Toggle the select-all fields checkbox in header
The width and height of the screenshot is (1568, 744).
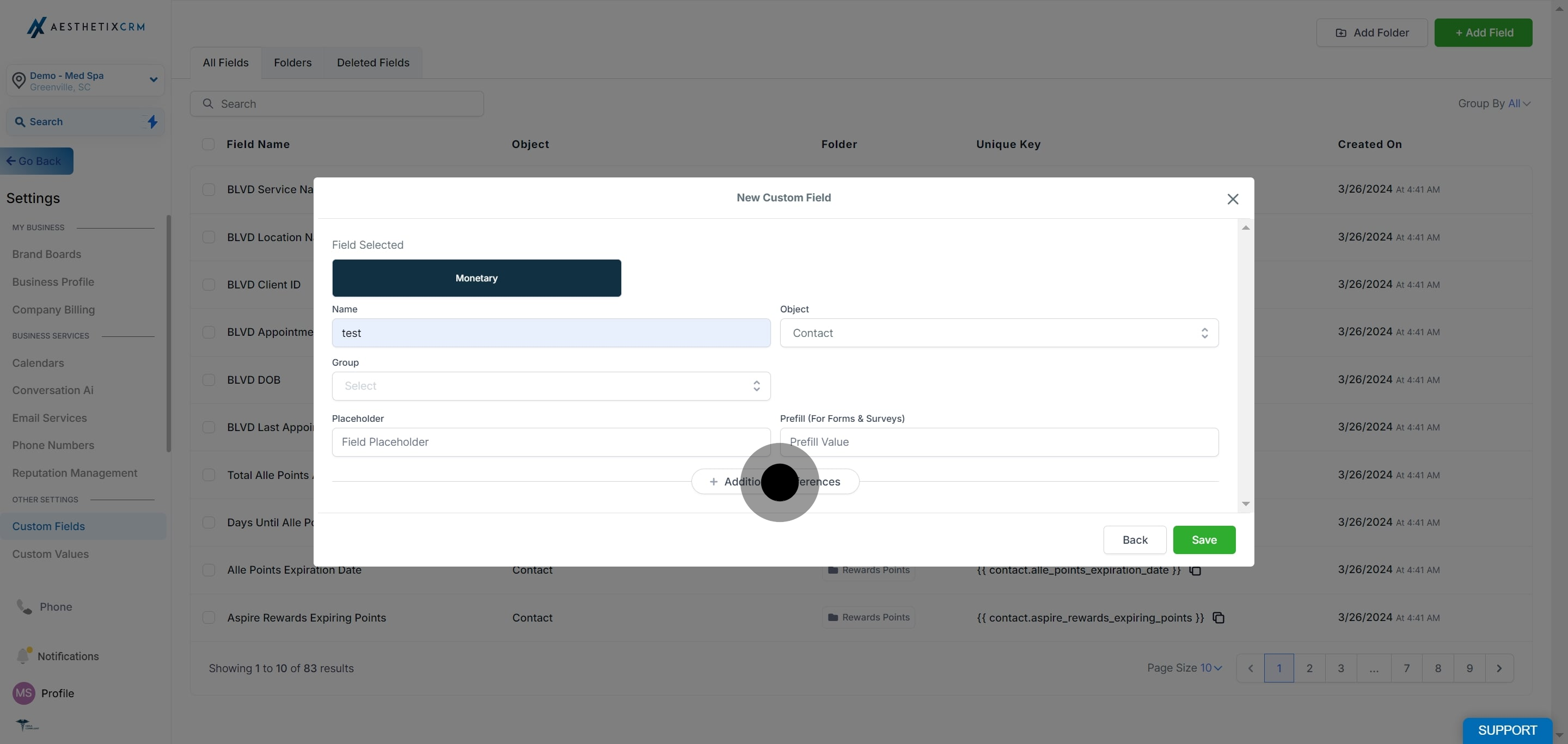click(208, 144)
